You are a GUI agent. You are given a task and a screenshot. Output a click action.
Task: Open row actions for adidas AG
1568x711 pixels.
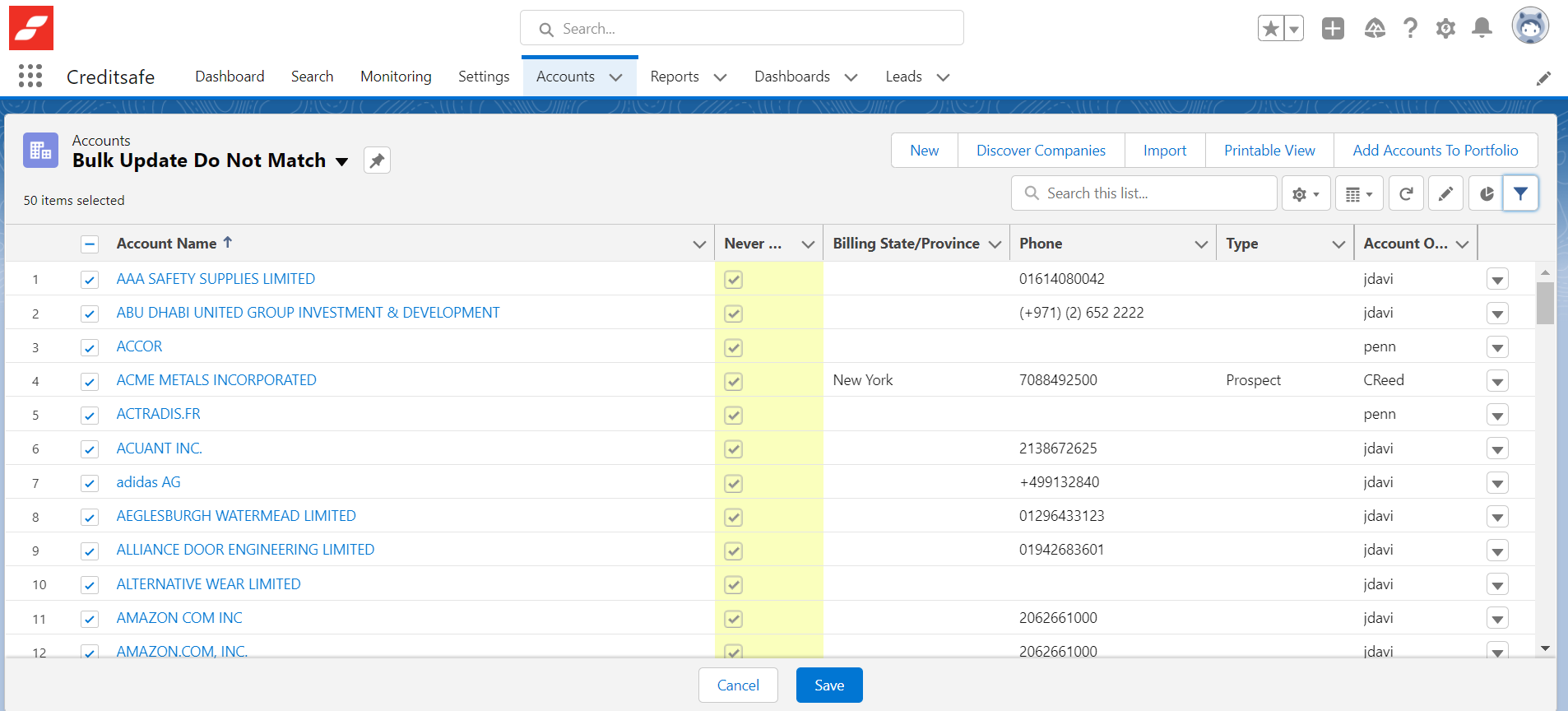click(x=1497, y=483)
